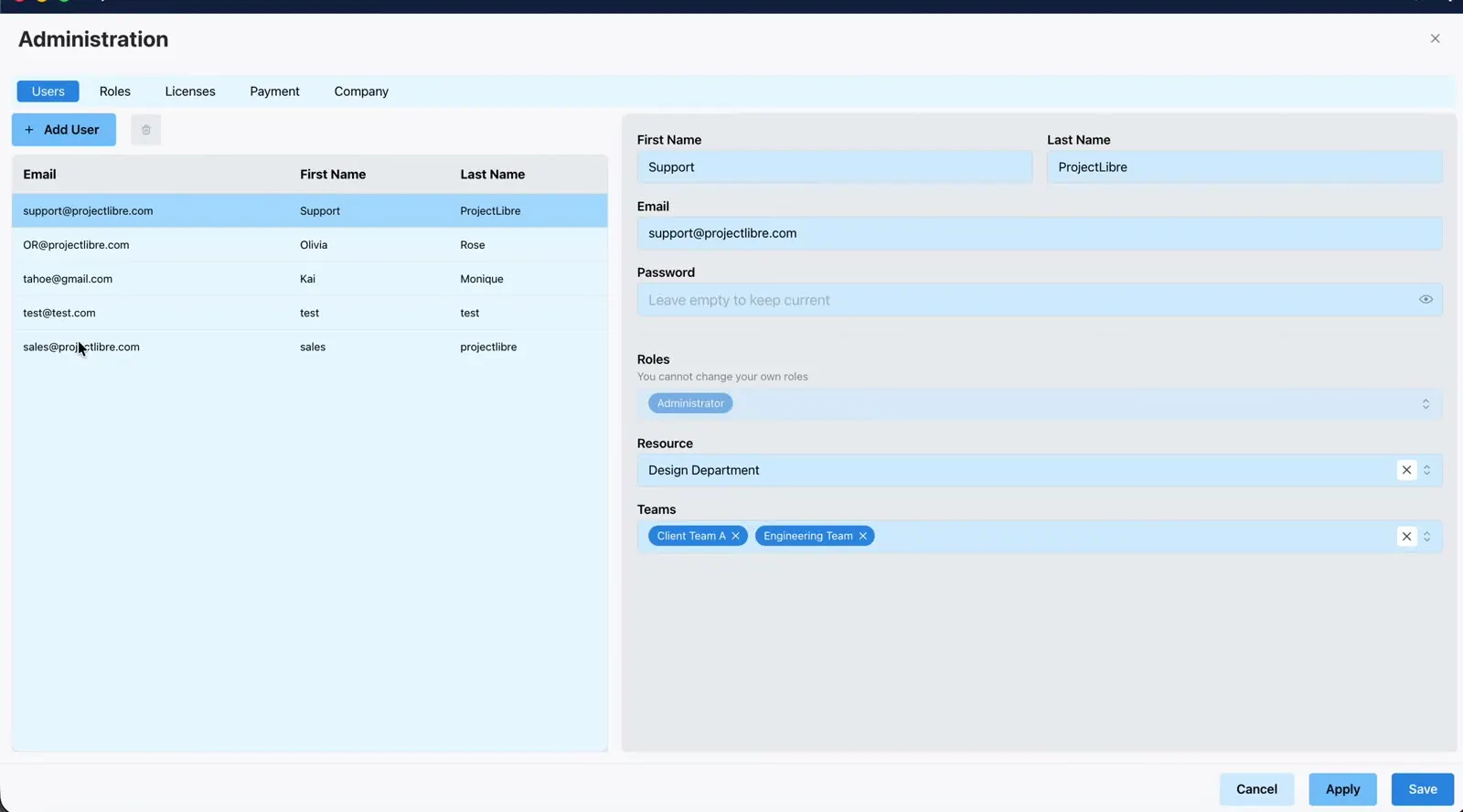The height and width of the screenshot is (812, 1463).
Task: Open the Payment tab
Action: (x=274, y=91)
